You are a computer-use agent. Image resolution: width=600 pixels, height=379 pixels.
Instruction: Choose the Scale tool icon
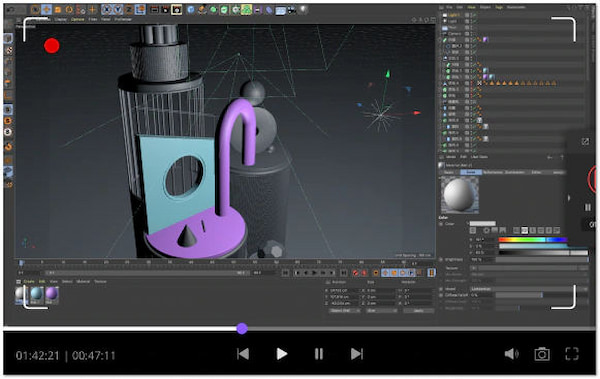[x=57, y=10]
